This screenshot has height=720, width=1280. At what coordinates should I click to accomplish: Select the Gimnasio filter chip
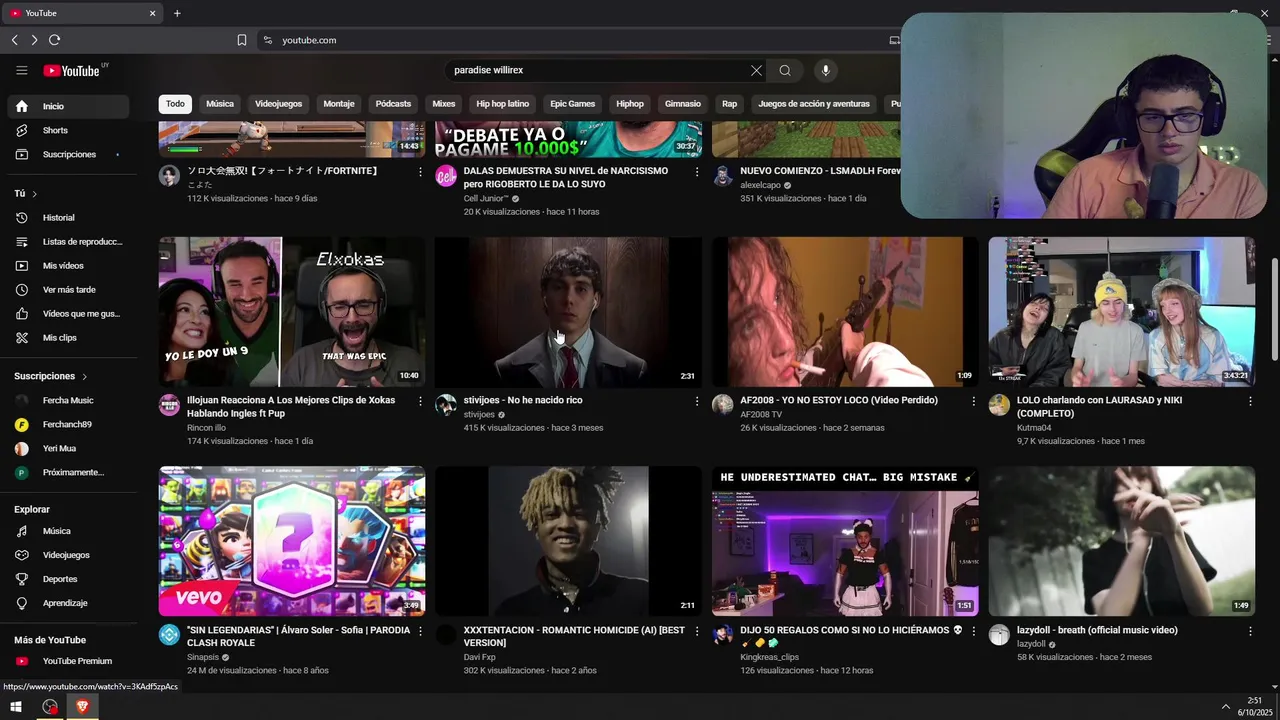pyautogui.click(x=683, y=104)
